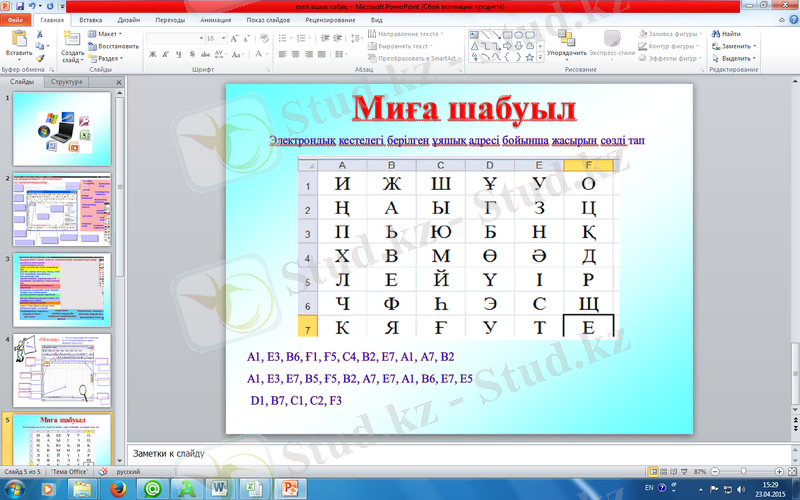The image size is (800, 500).
Task: Save the presentation from the quick access toolbar
Action: pyautogui.click(x=20, y=6)
